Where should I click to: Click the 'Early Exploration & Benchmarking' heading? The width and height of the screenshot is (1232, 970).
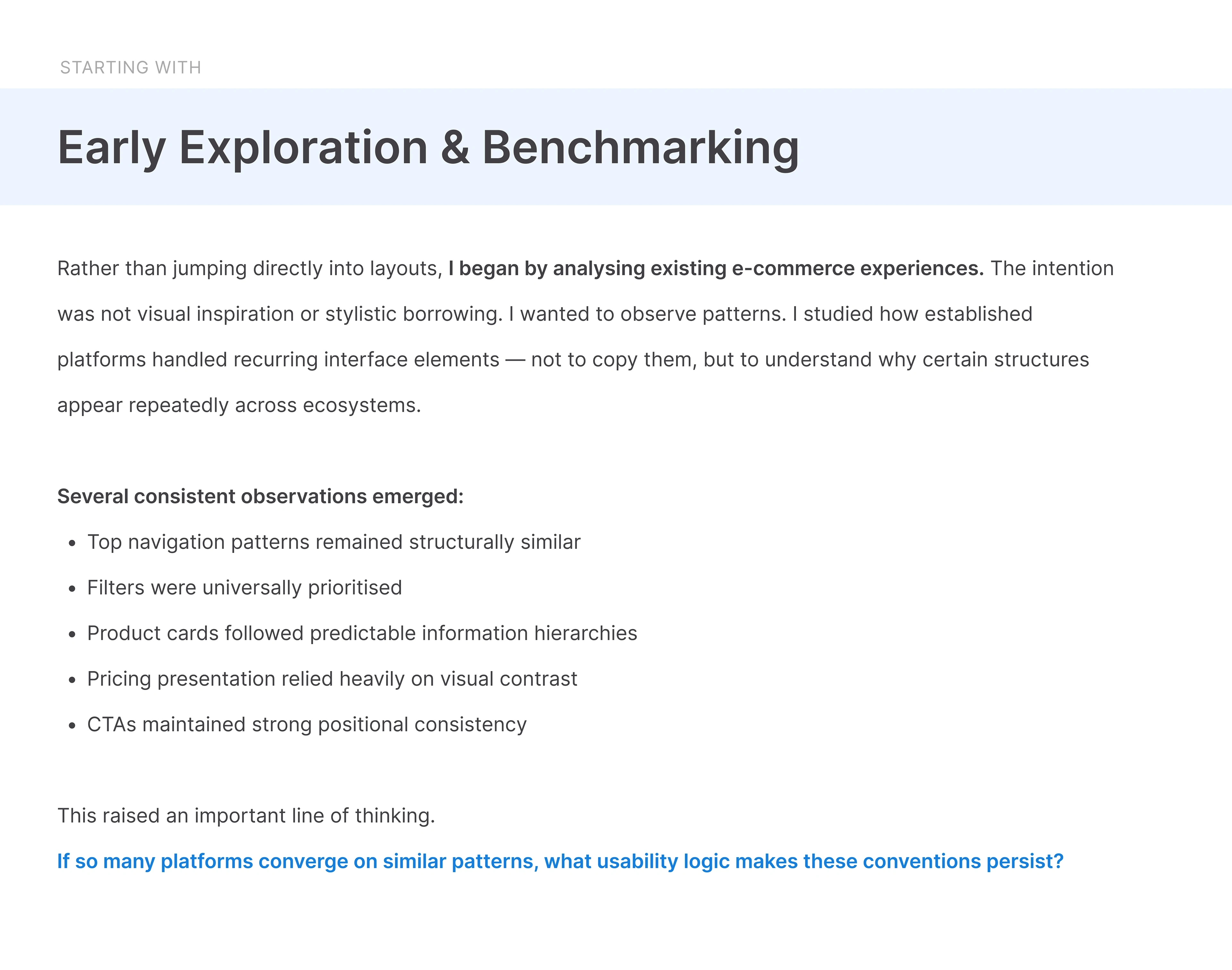coord(428,148)
